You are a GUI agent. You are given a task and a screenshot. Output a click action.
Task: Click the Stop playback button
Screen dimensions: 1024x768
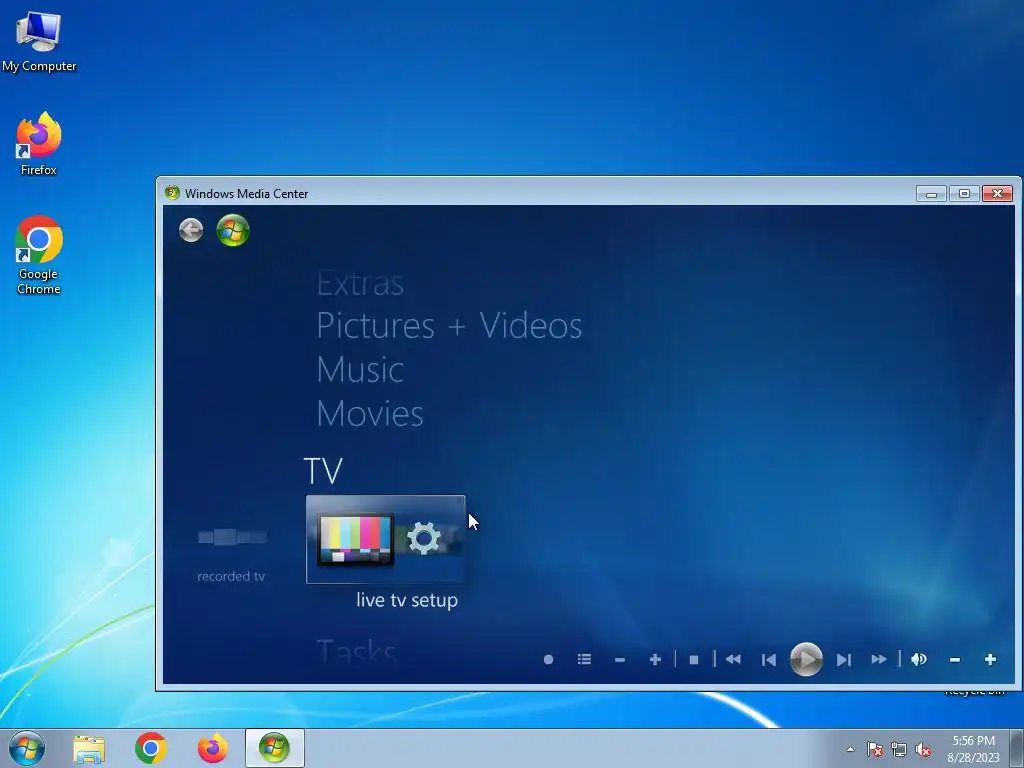[694, 660]
